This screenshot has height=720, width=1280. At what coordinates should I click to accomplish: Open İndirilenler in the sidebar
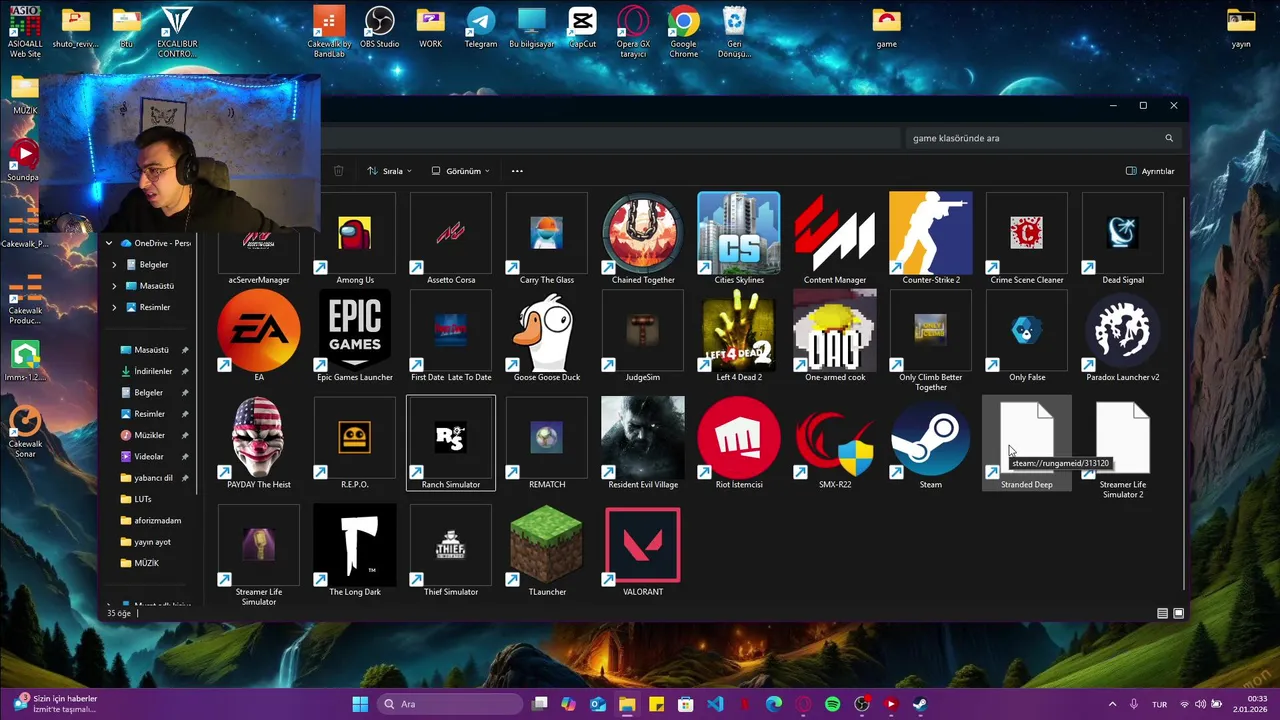153,371
